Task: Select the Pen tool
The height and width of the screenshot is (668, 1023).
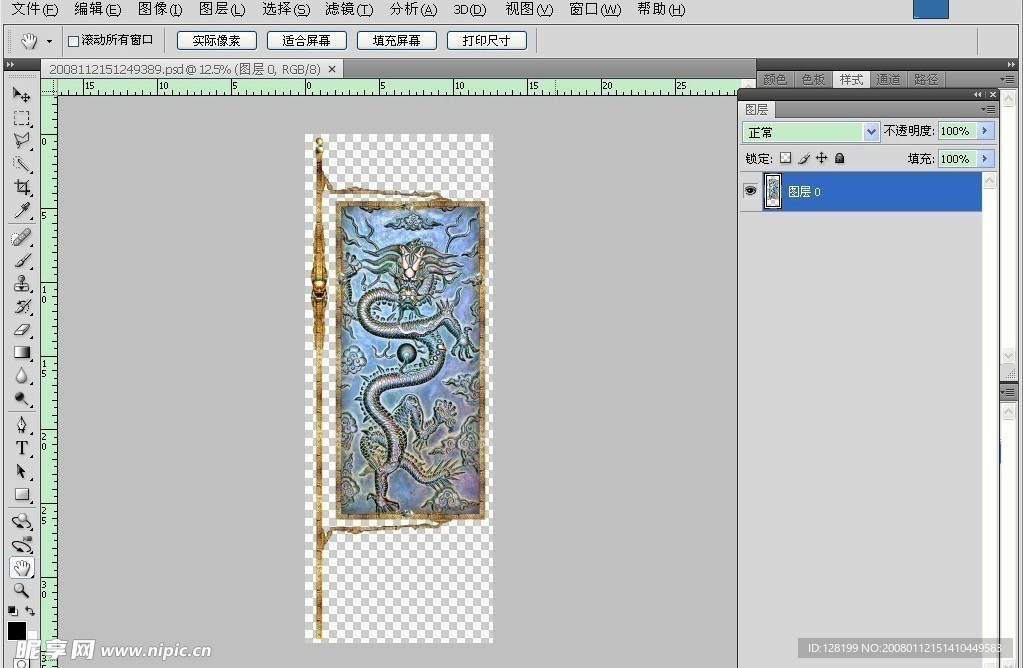Action: point(22,425)
